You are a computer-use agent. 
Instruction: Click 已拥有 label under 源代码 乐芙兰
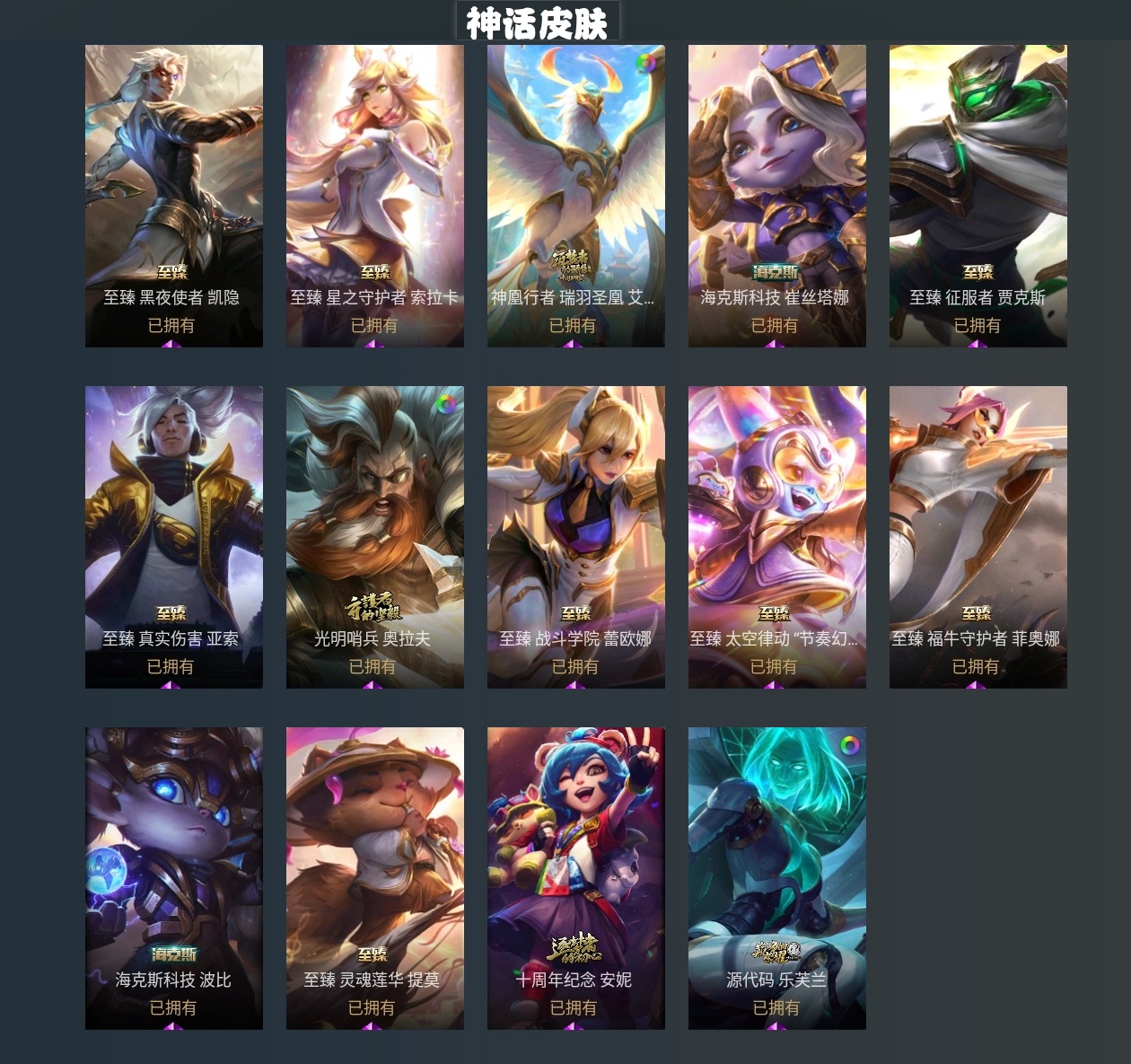pos(776,1007)
